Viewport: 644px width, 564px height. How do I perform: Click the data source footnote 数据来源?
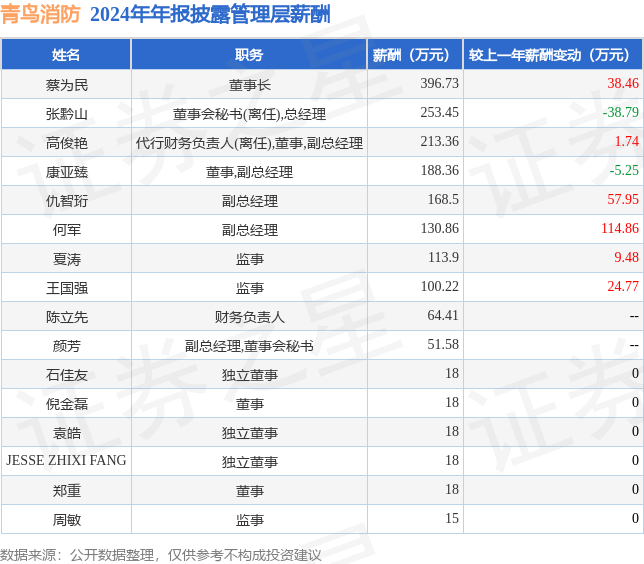[x=161, y=555]
